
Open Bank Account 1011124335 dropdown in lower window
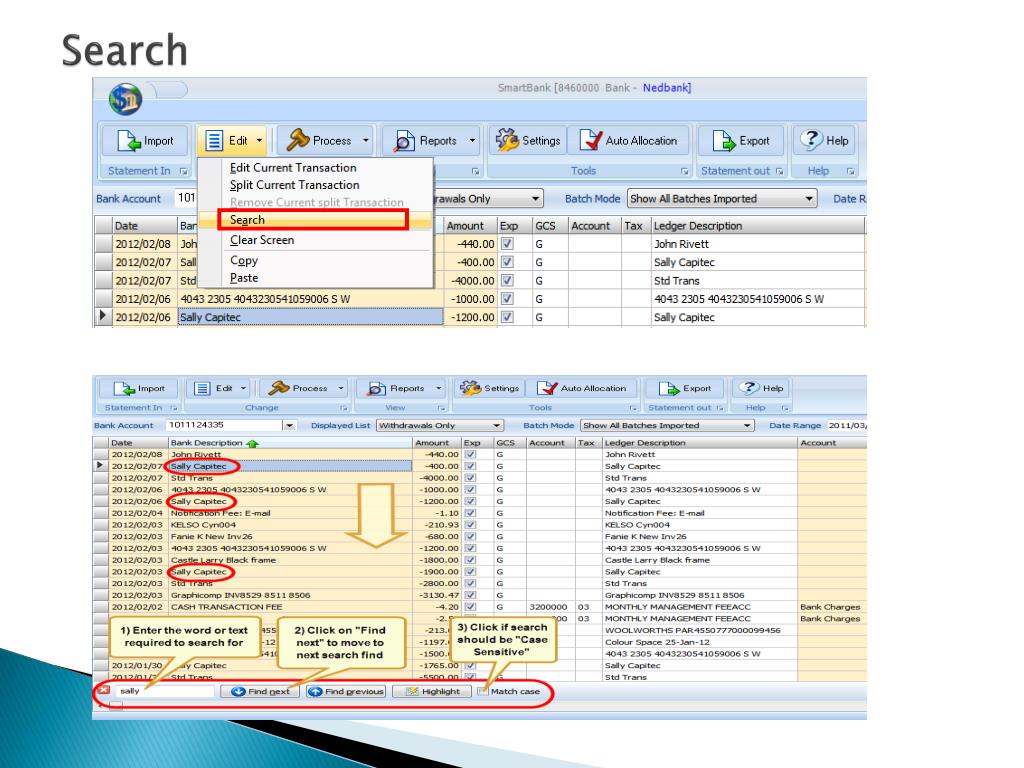pyautogui.click(x=288, y=426)
